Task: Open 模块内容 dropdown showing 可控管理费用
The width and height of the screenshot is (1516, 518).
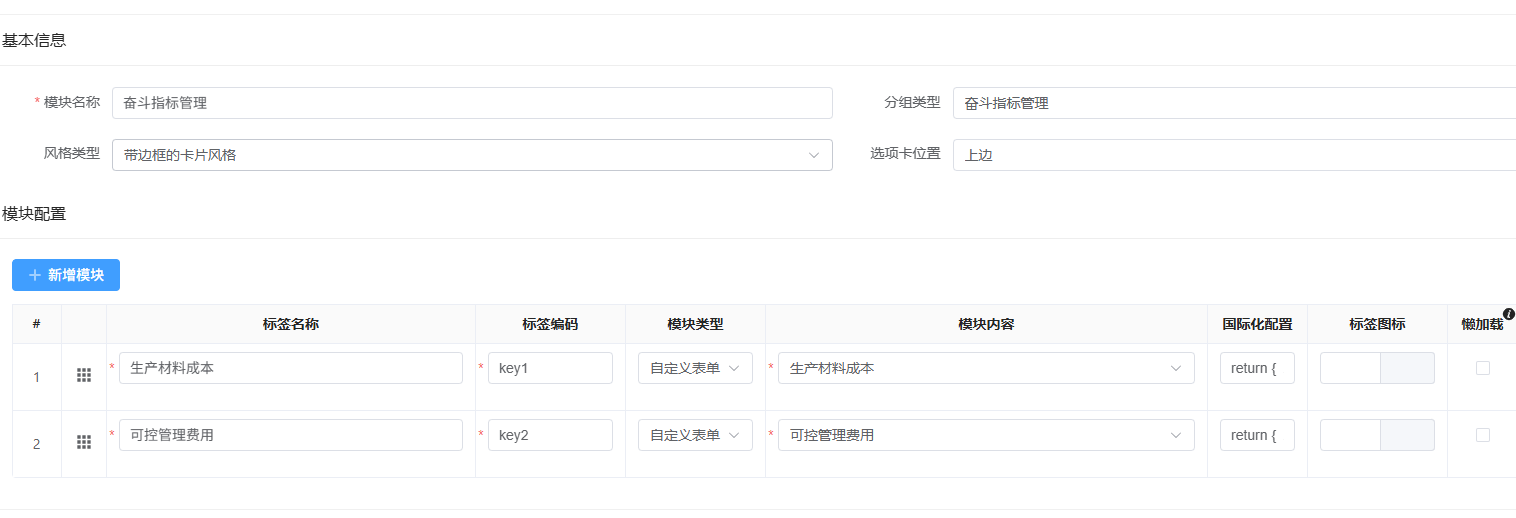Action: tap(985, 435)
